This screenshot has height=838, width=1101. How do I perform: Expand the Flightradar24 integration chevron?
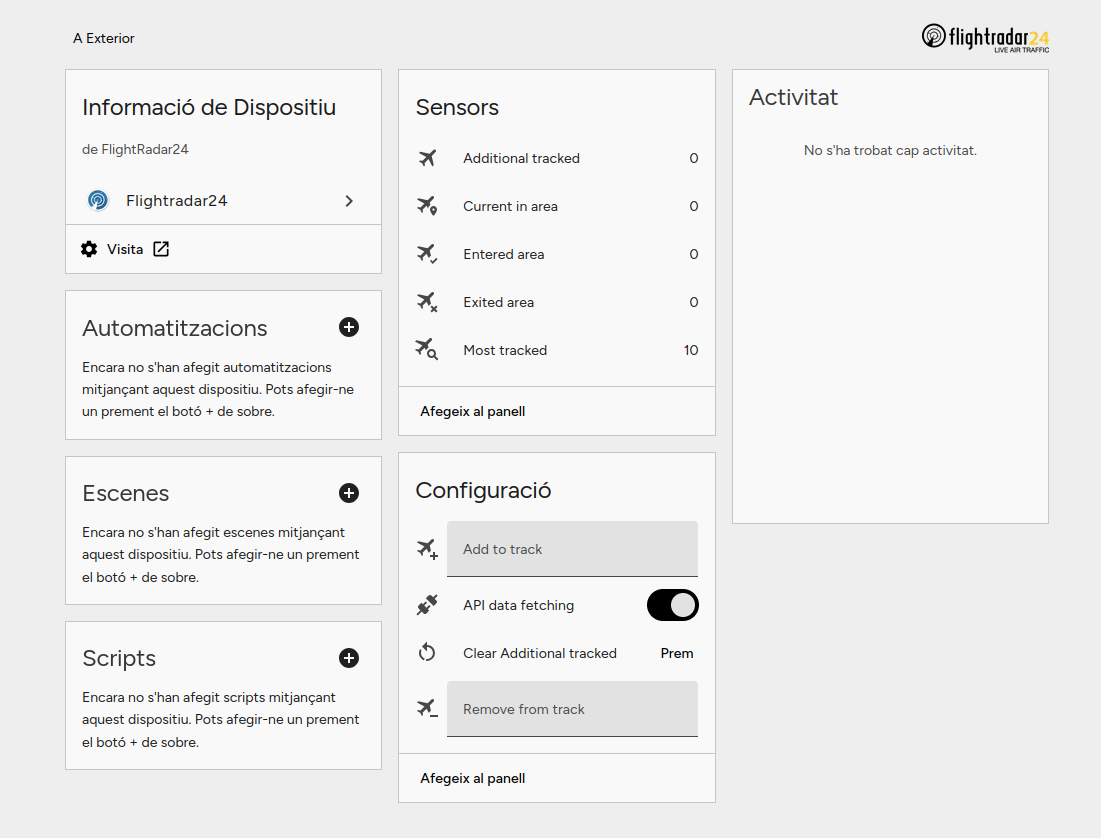(349, 201)
